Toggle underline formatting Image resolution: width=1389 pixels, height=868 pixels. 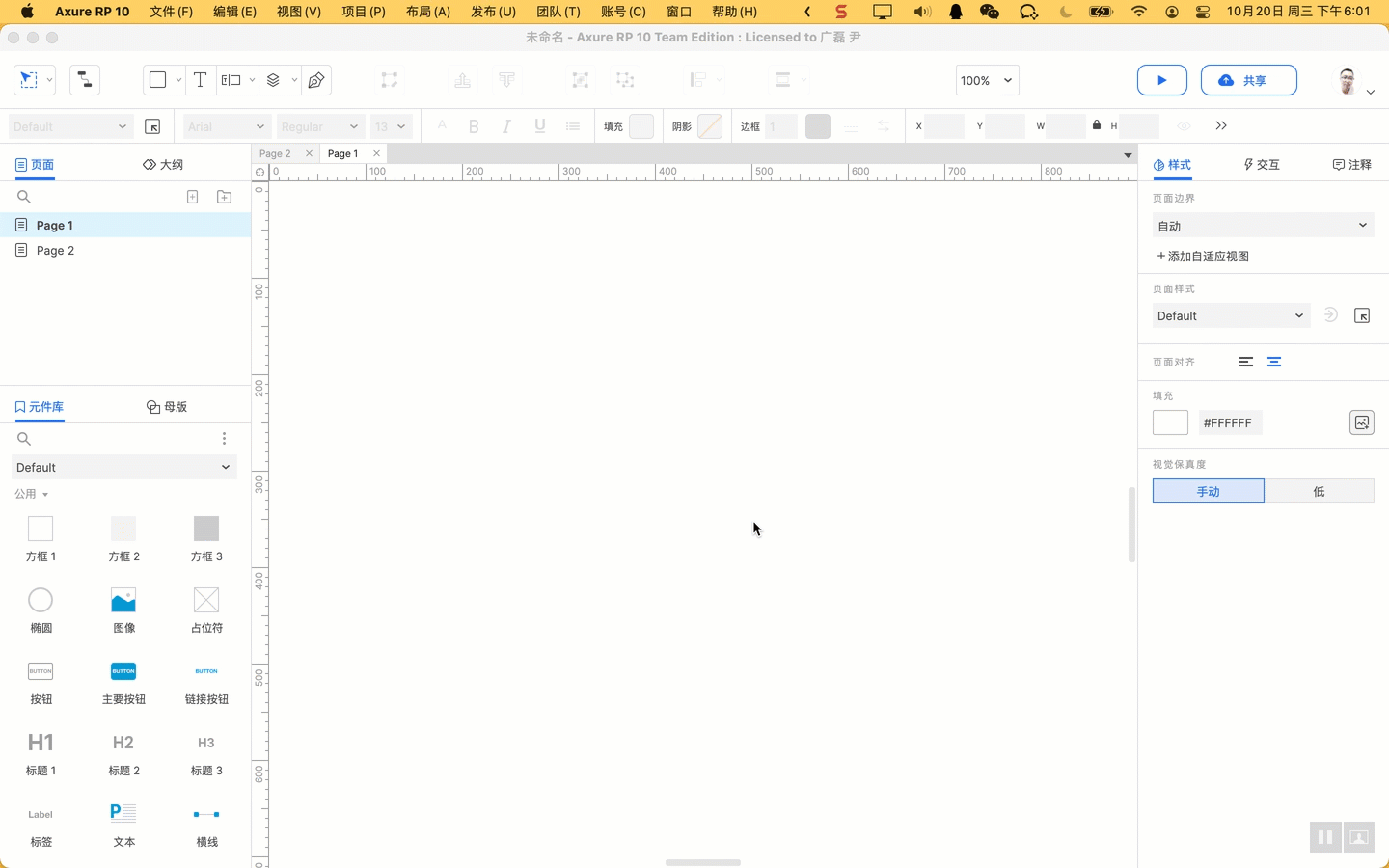[x=540, y=126]
